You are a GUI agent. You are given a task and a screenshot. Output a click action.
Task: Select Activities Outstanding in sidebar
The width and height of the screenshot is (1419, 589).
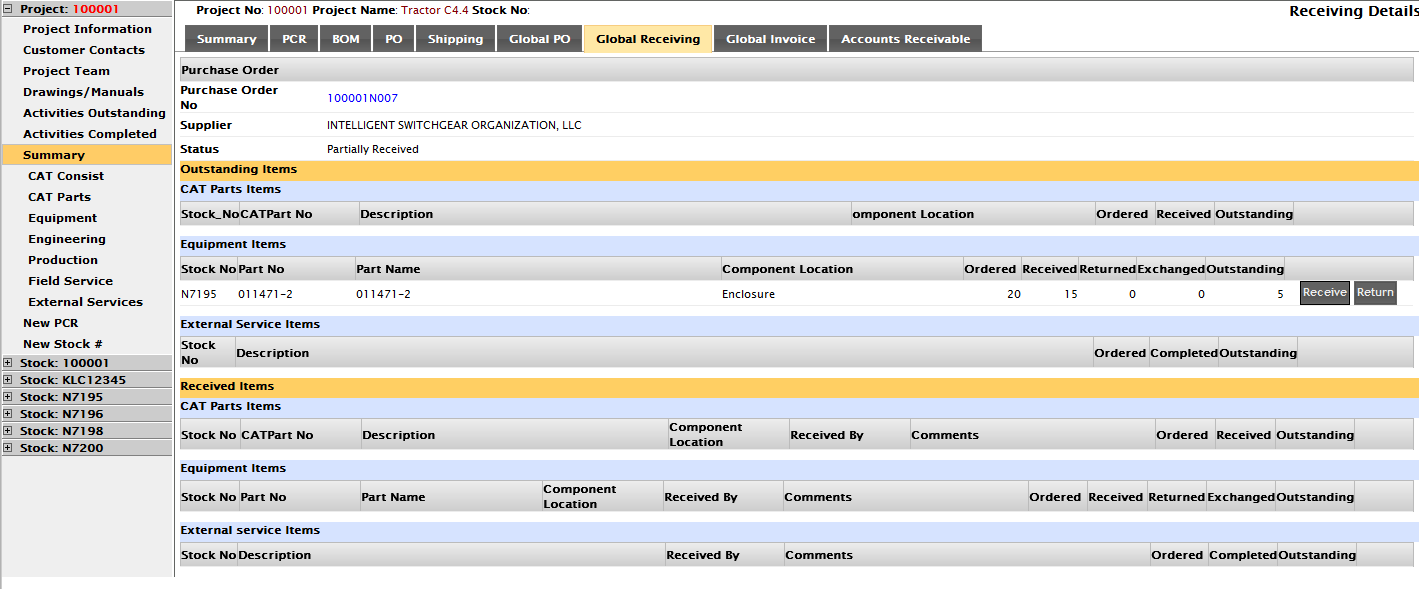[x=94, y=113]
